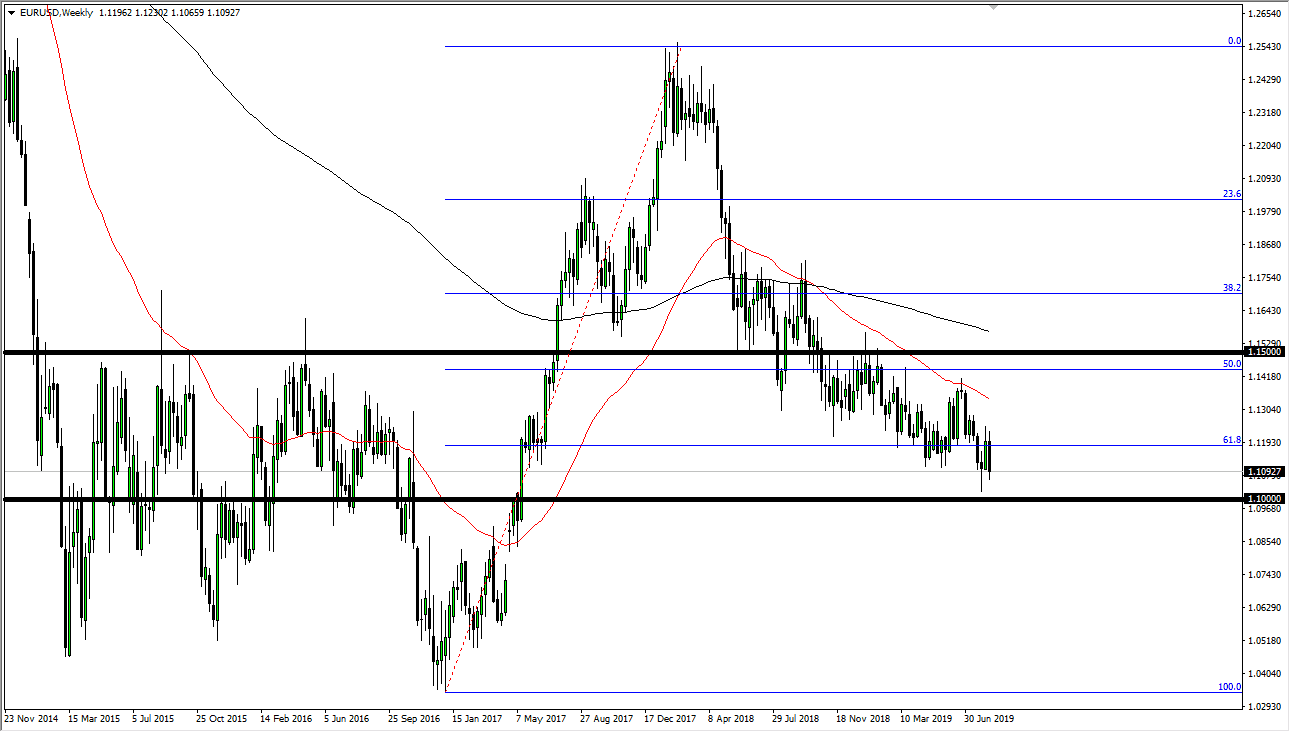This screenshot has width=1290, height=732.
Task: Select the Fibonacci 38.2 level label
Action: coord(1232,287)
